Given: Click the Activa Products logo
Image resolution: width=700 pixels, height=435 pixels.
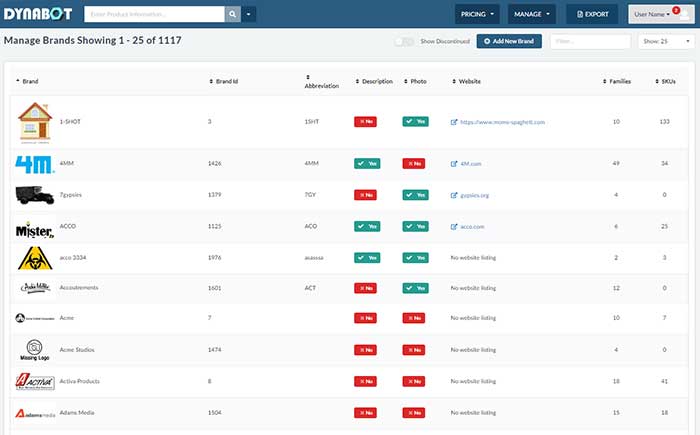Looking at the screenshot, I should tap(35, 381).
